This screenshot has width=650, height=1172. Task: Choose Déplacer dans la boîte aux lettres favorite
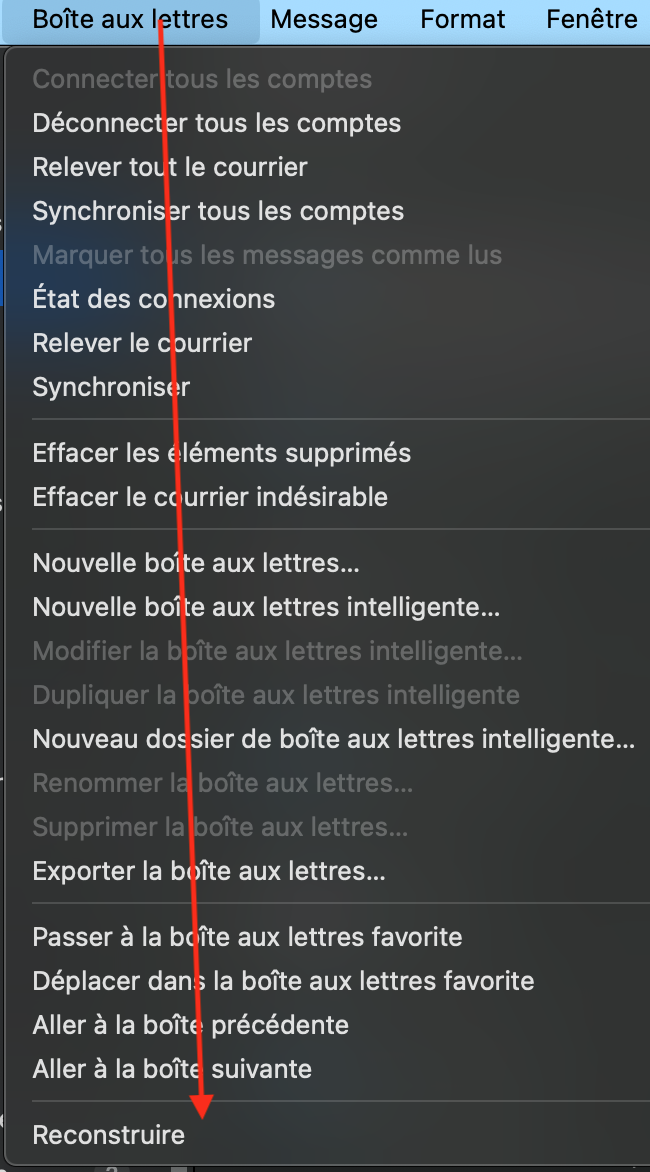pos(283,981)
